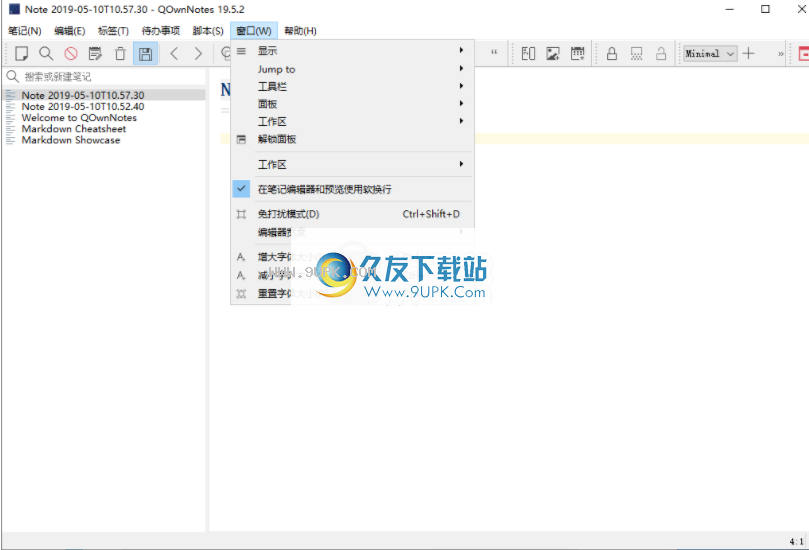Open the 帮助(H) menu
Viewport: 809px width, 550px height.
click(x=300, y=31)
